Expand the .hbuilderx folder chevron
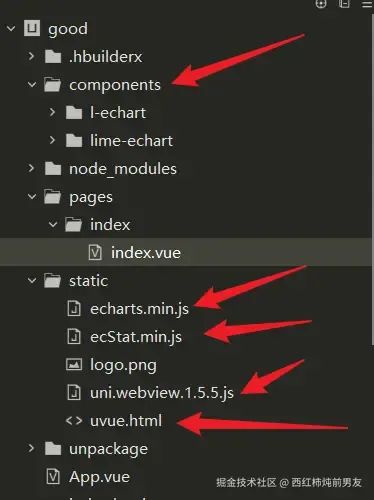This screenshot has width=374, height=500. [31, 56]
